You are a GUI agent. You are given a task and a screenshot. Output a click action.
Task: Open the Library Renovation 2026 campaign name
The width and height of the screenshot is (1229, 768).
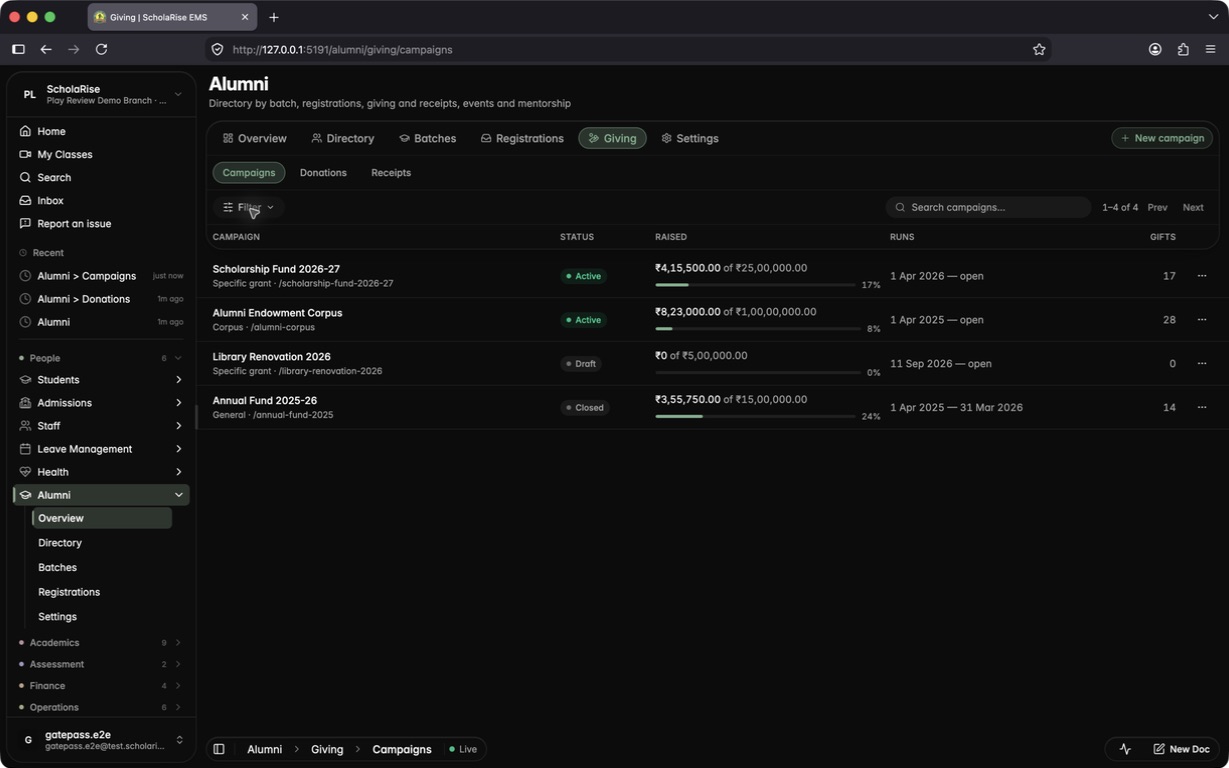pyautogui.click(x=271, y=357)
